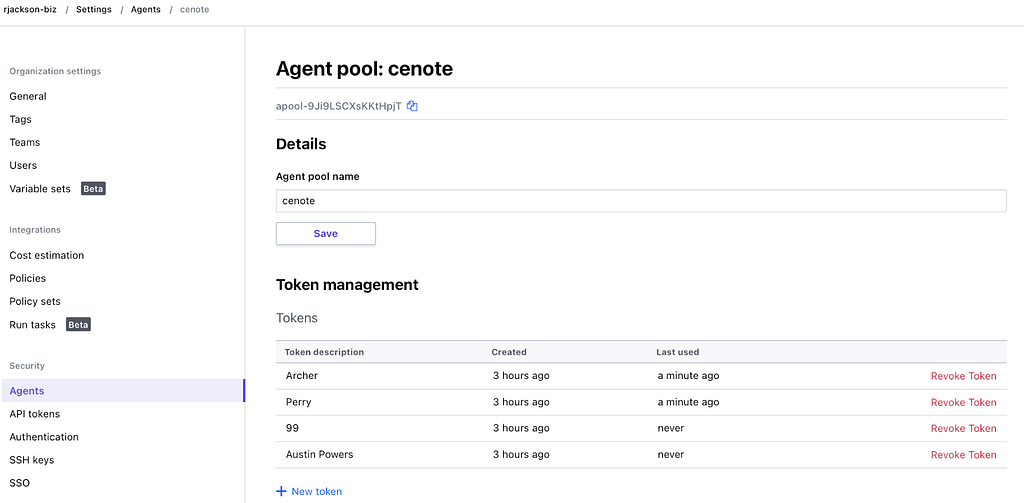This screenshot has height=503, width=1024.
Task: Click the Perry token description
Action: click(x=298, y=402)
